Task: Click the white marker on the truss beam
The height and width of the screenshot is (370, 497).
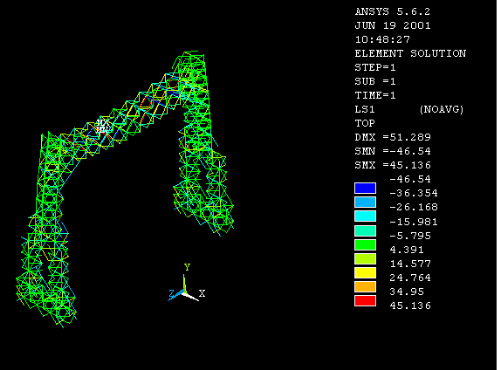Action: coord(102,127)
